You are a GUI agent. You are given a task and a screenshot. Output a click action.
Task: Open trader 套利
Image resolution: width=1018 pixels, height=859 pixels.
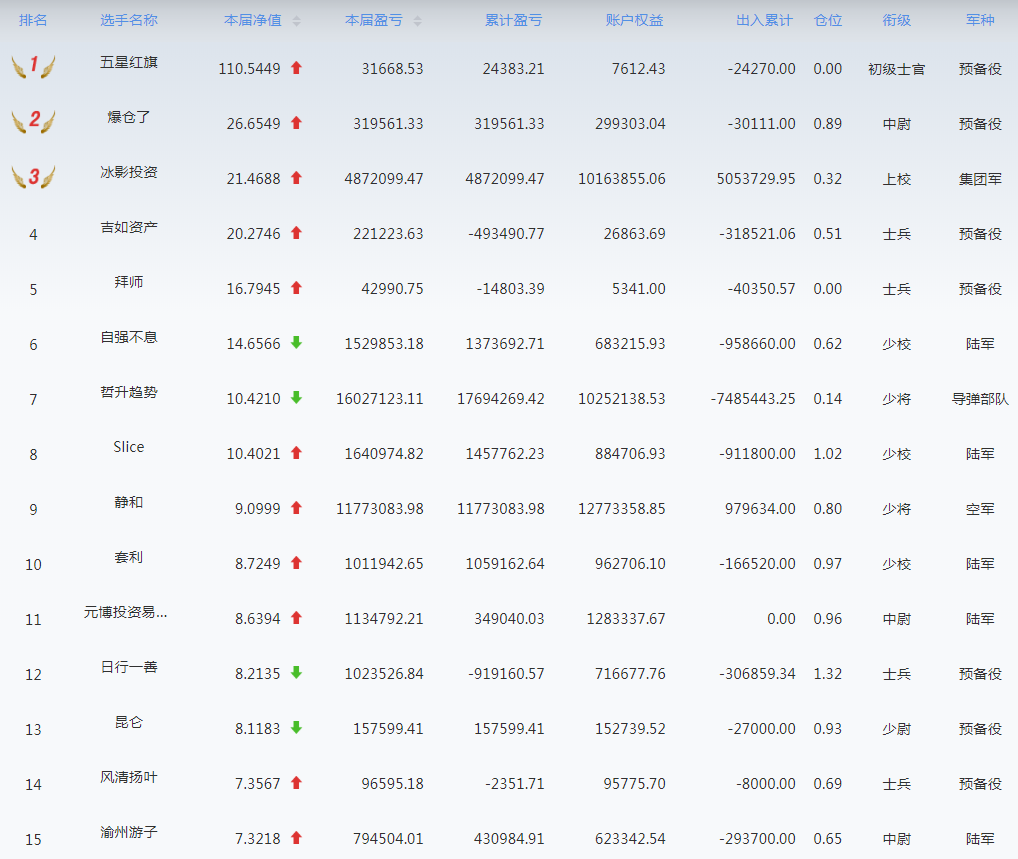tap(129, 557)
